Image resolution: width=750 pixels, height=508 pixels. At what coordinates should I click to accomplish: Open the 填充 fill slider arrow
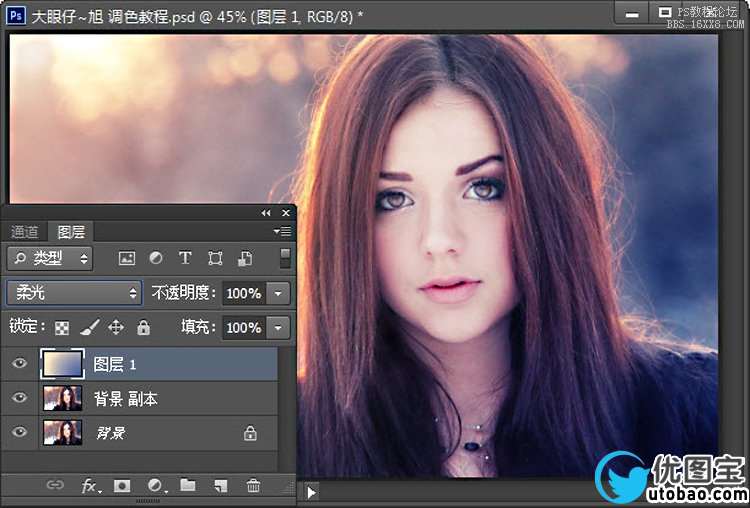278,328
